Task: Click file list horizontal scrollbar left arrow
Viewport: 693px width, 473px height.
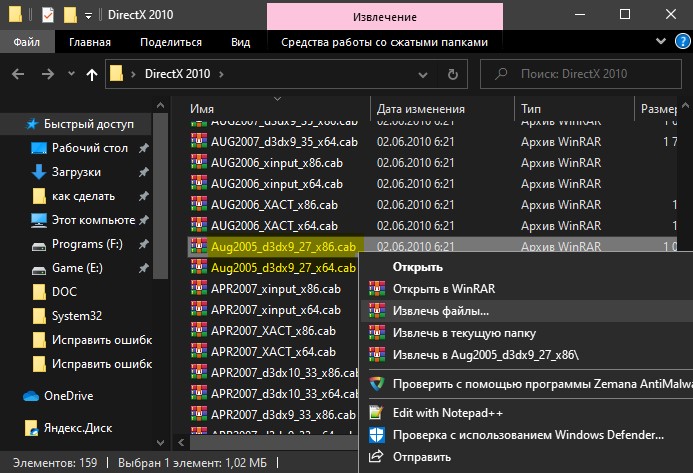Action: (x=181, y=442)
